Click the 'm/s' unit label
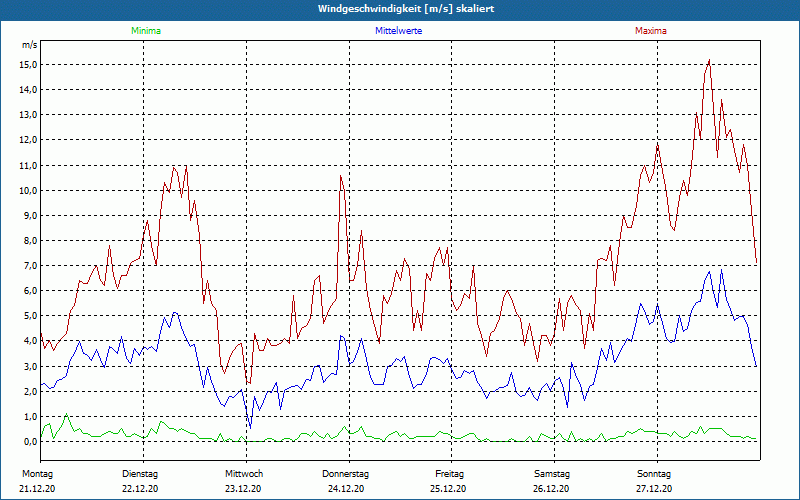The image size is (800, 500). [x=29, y=45]
